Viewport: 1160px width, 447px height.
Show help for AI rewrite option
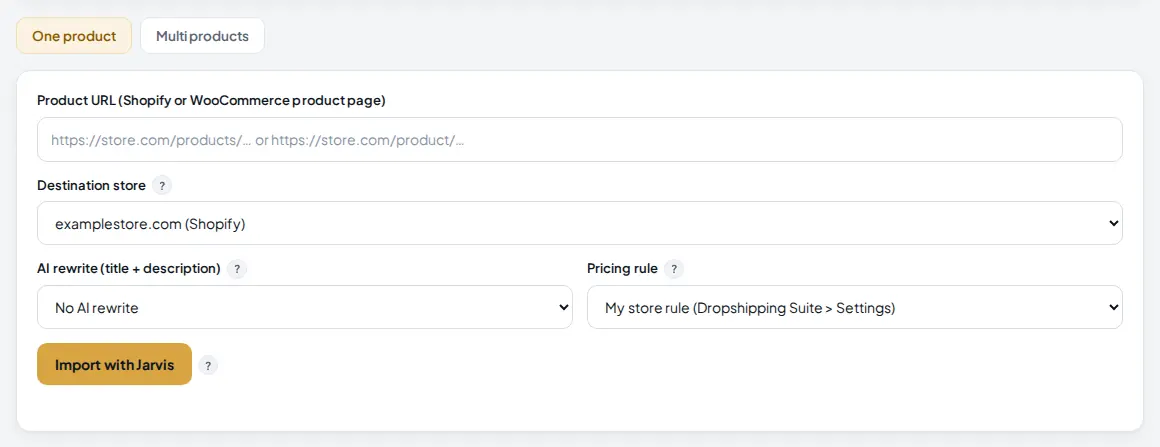click(x=237, y=269)
